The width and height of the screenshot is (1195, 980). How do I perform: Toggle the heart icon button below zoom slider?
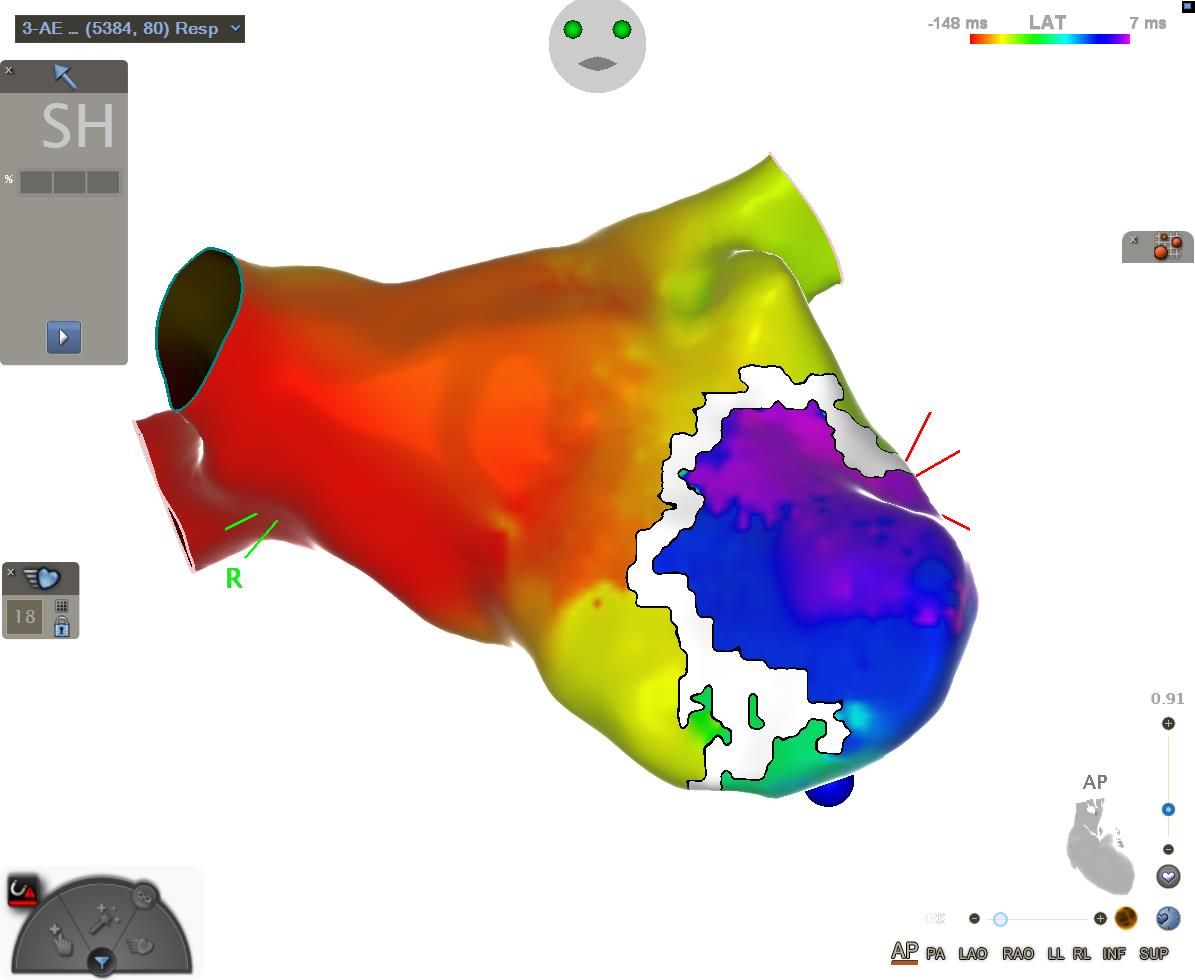[1168, 876]
